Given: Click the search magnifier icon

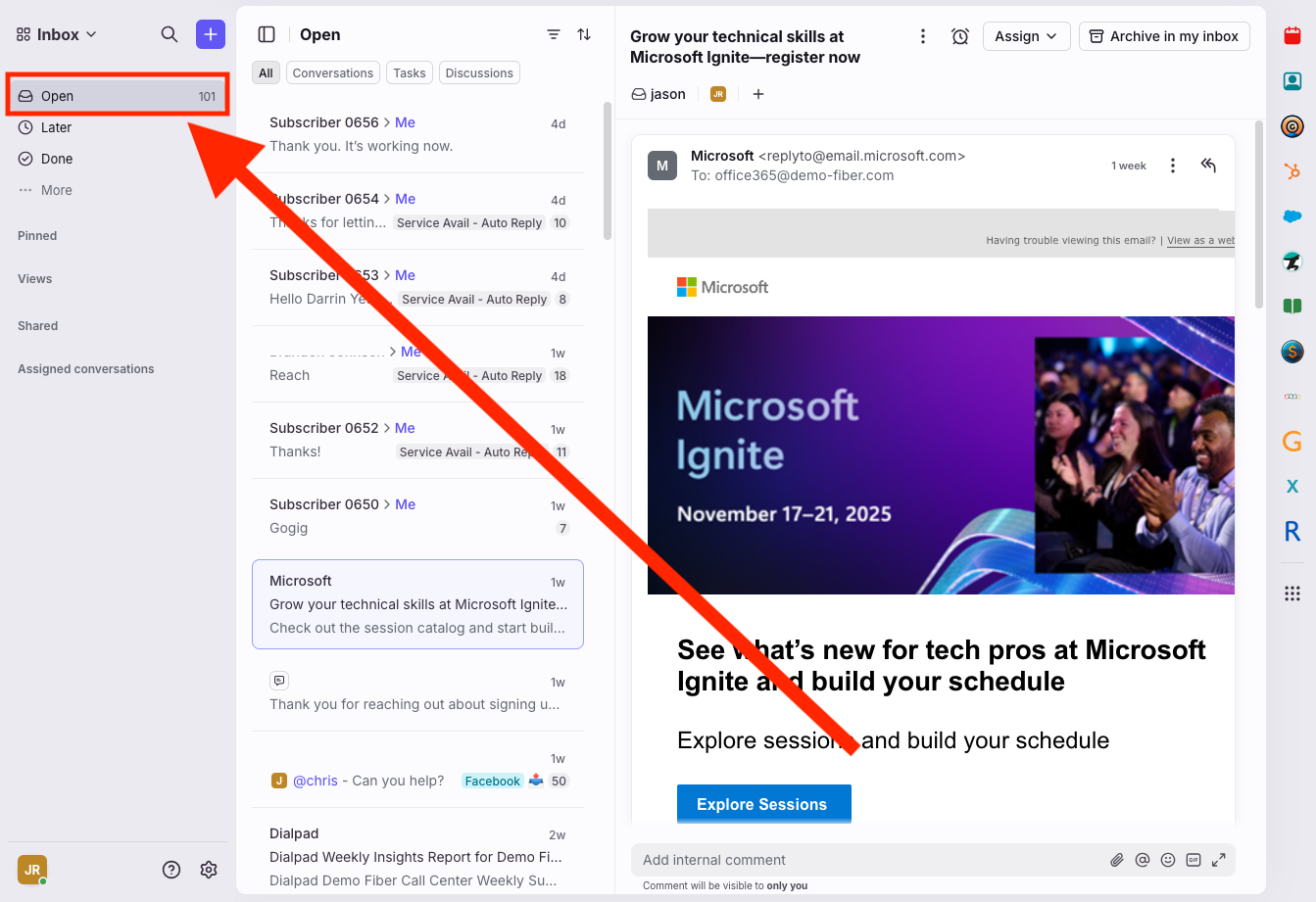Looking at the screenshot, I should [170, 34].
